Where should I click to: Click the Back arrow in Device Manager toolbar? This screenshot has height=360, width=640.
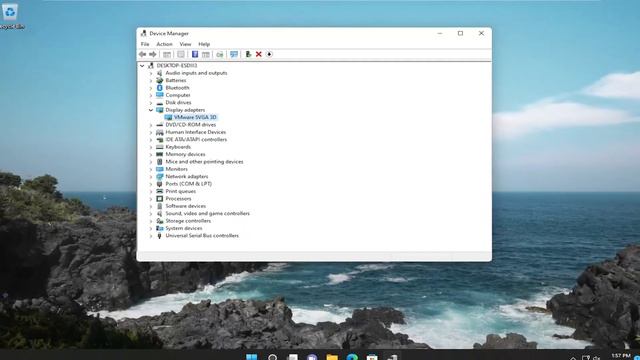tap(142, 54)
